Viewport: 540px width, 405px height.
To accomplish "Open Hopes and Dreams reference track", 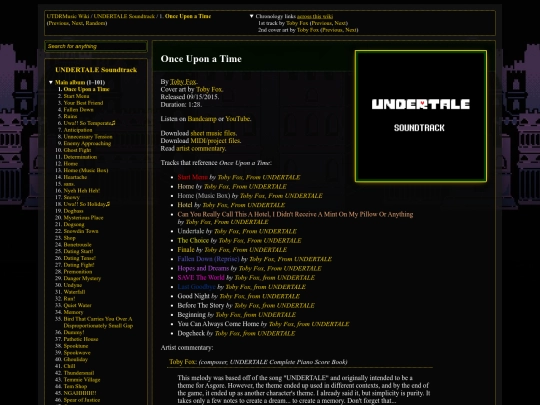I will [203, 268].
